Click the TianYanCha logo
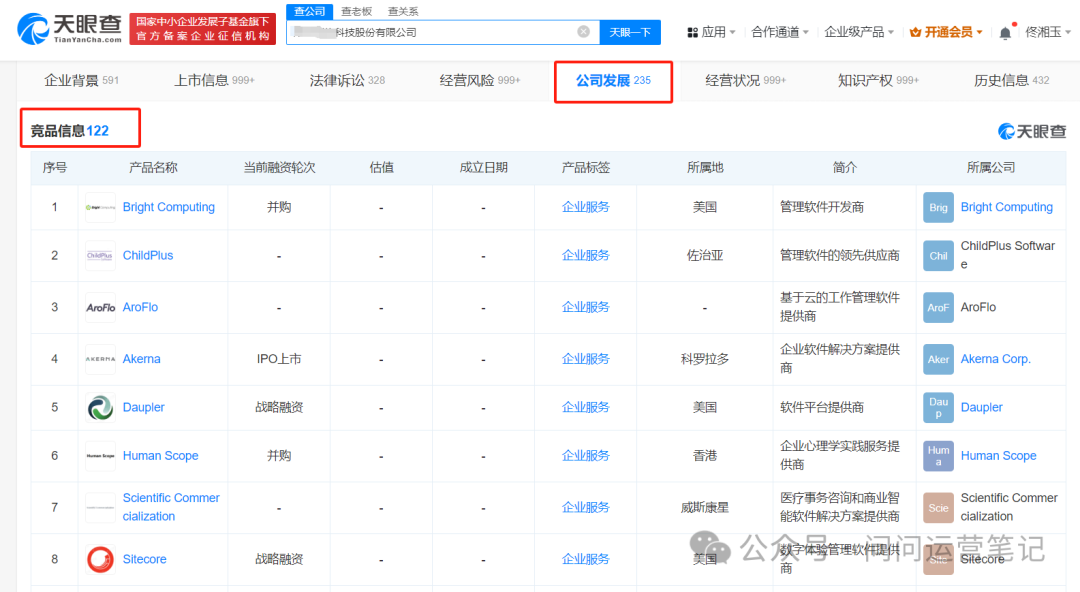The image size is (1080, 592). (69, 29)
